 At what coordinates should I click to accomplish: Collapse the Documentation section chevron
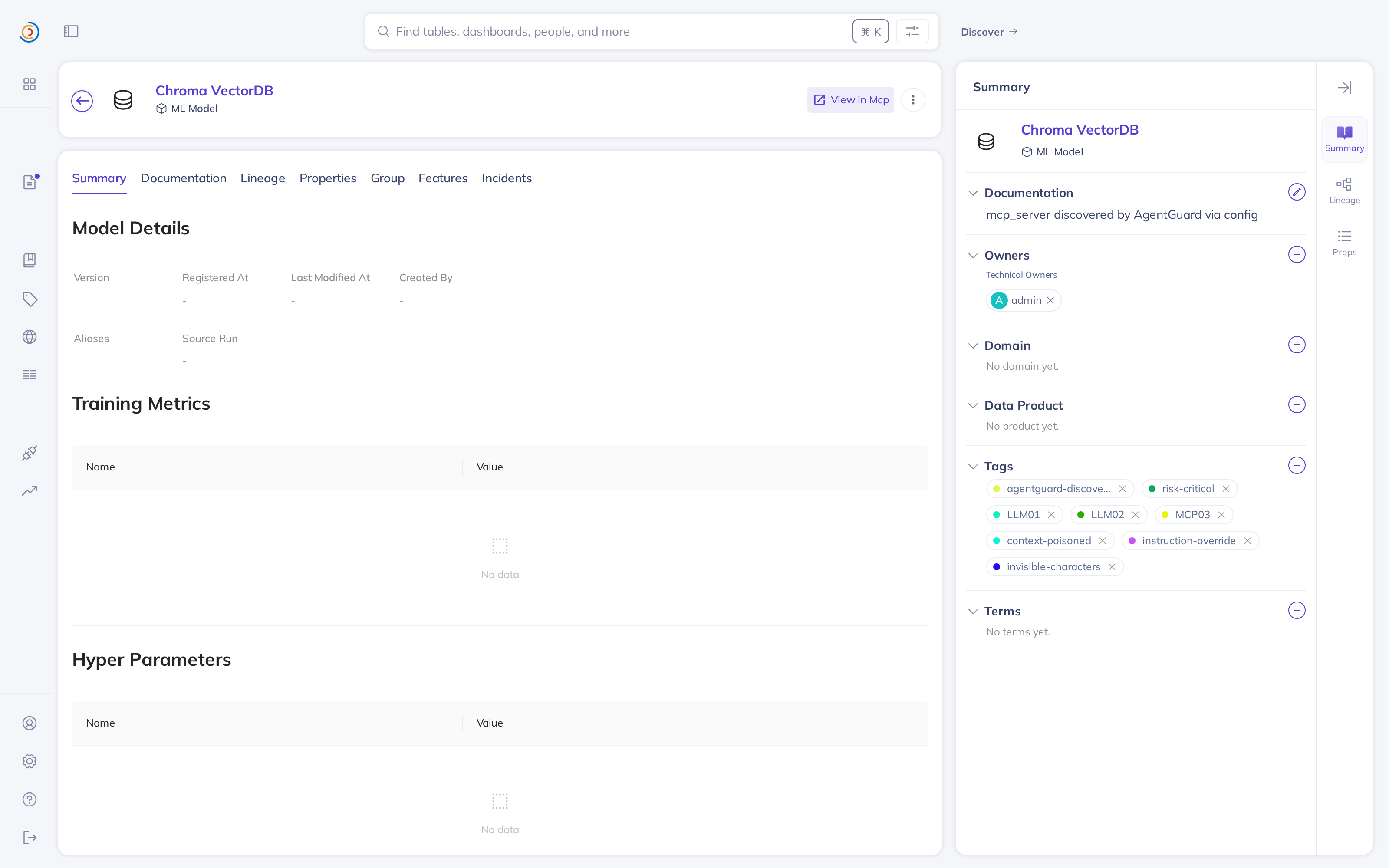tap(973, 193)
